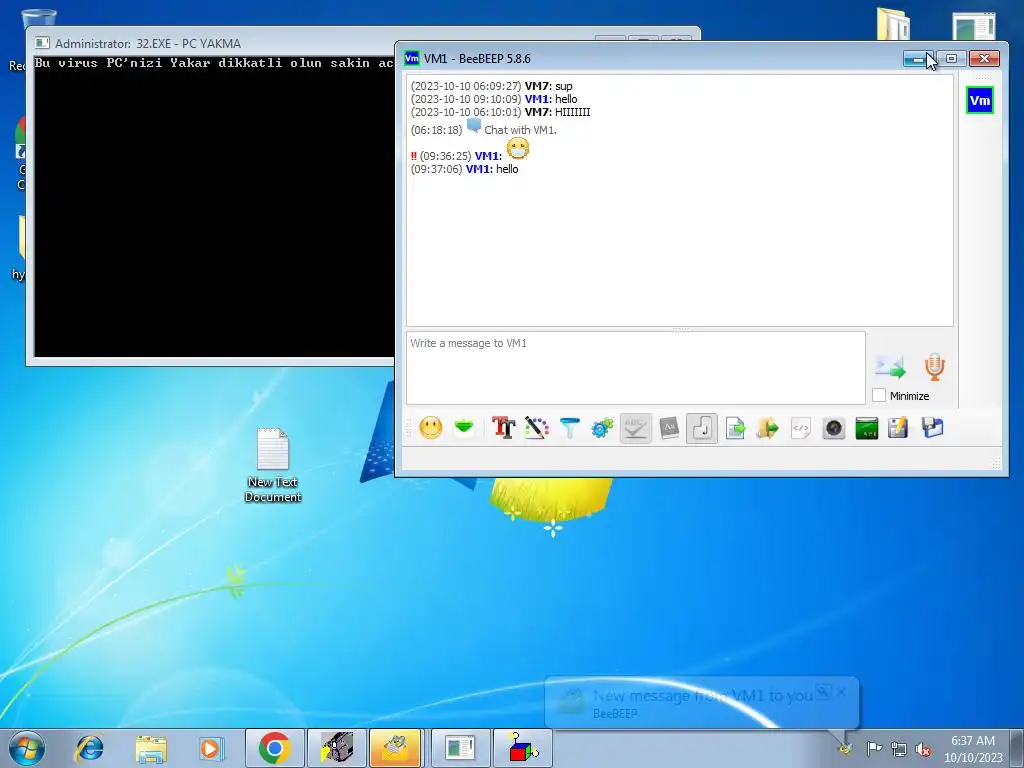The image size is (1024, 768).
Task: Toggle the music note beep-on-message button
Action: (702, 428)
